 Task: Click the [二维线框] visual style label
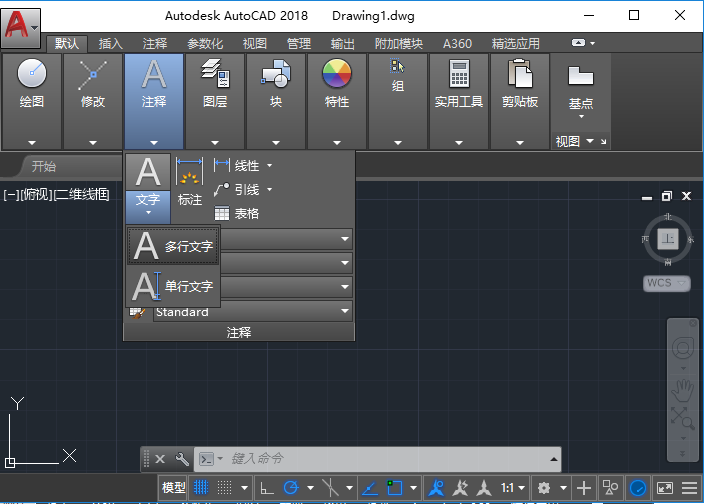click(x=82, y=194)
